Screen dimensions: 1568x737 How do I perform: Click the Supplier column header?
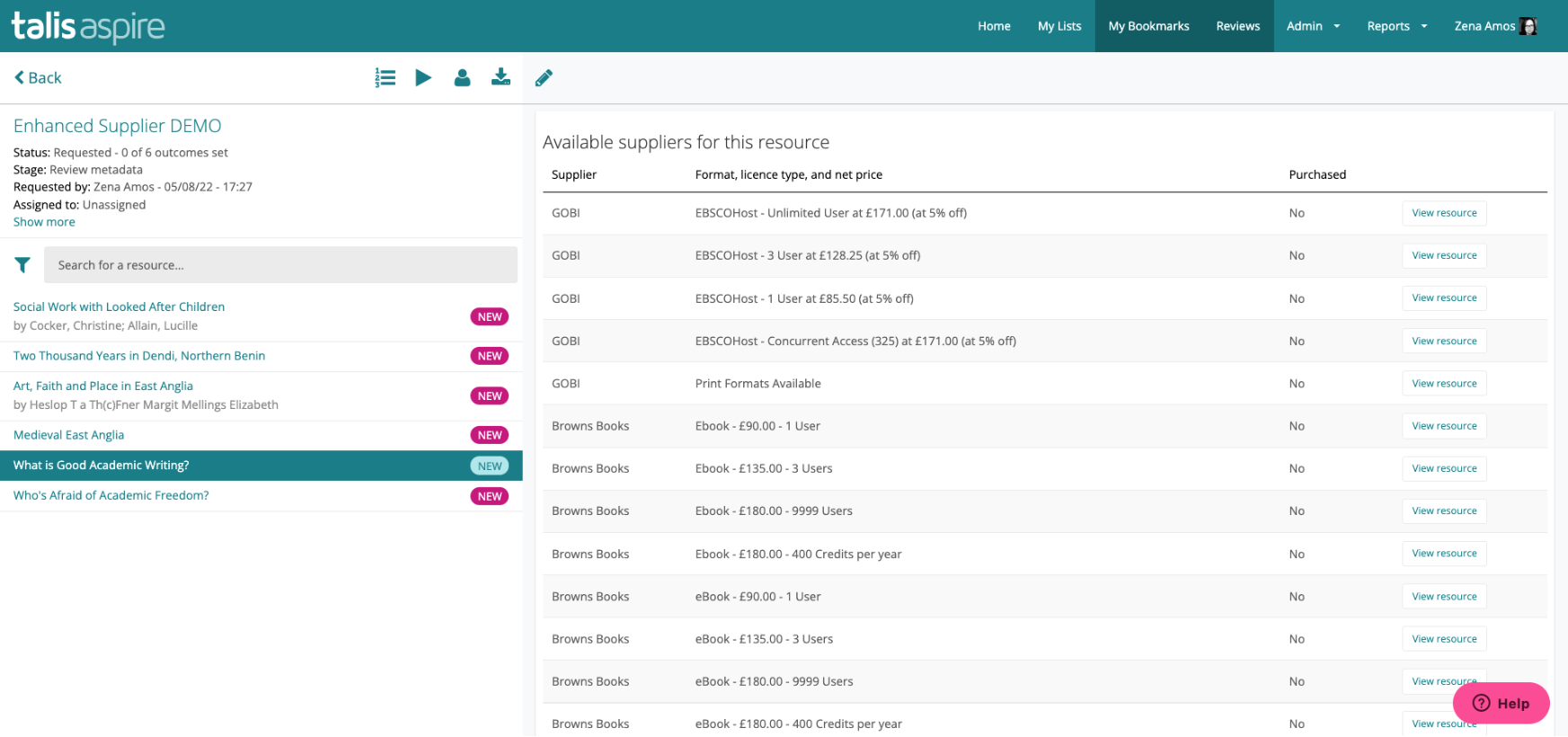click(574, 174)
